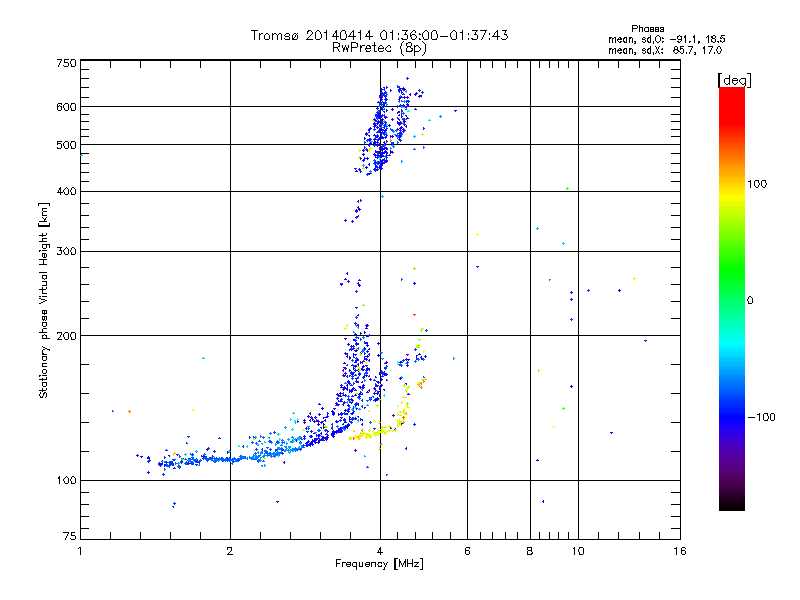Click the '750' y-axis tick label
The height and width of the screenshot is (600, 800).
tap(66, 63)
